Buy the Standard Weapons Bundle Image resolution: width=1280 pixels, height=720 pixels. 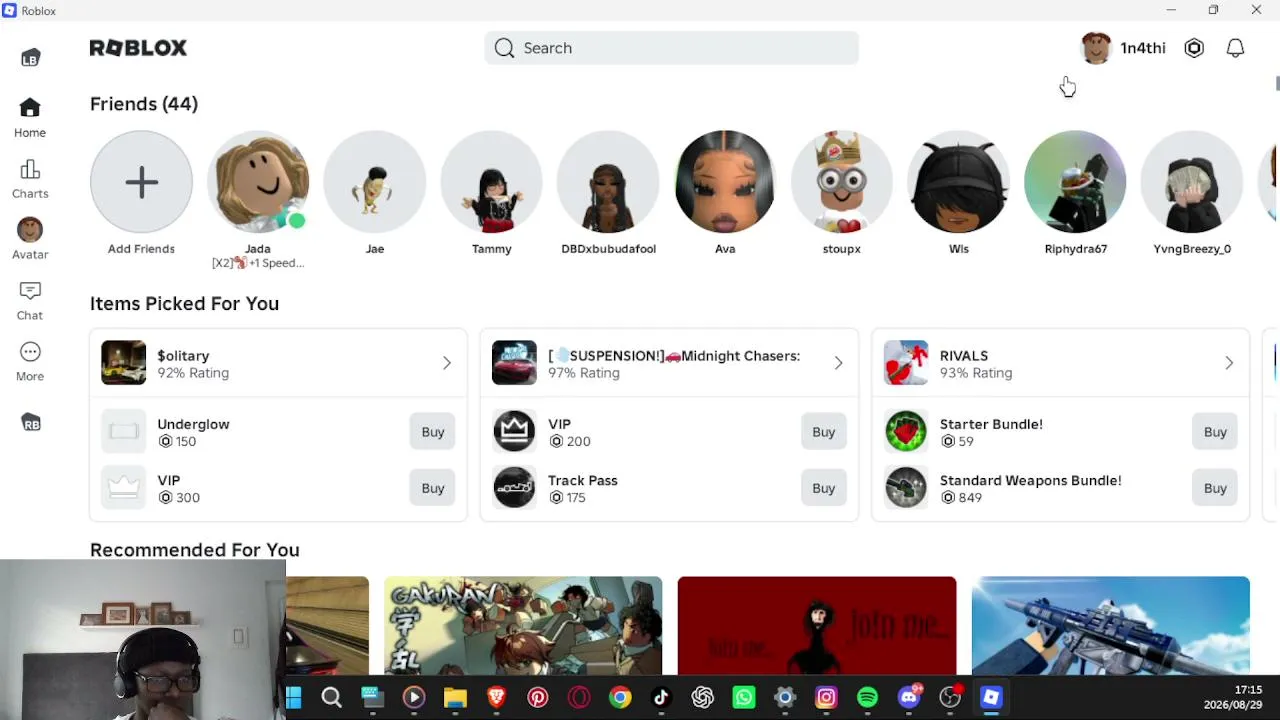(x=1215, y=488)
